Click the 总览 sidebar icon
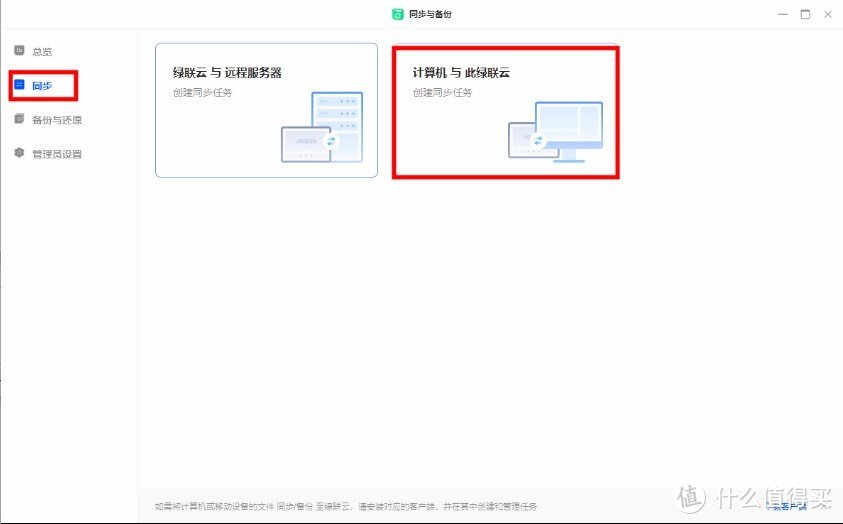This screenshot has width=843, height=524. click(19, 51)
